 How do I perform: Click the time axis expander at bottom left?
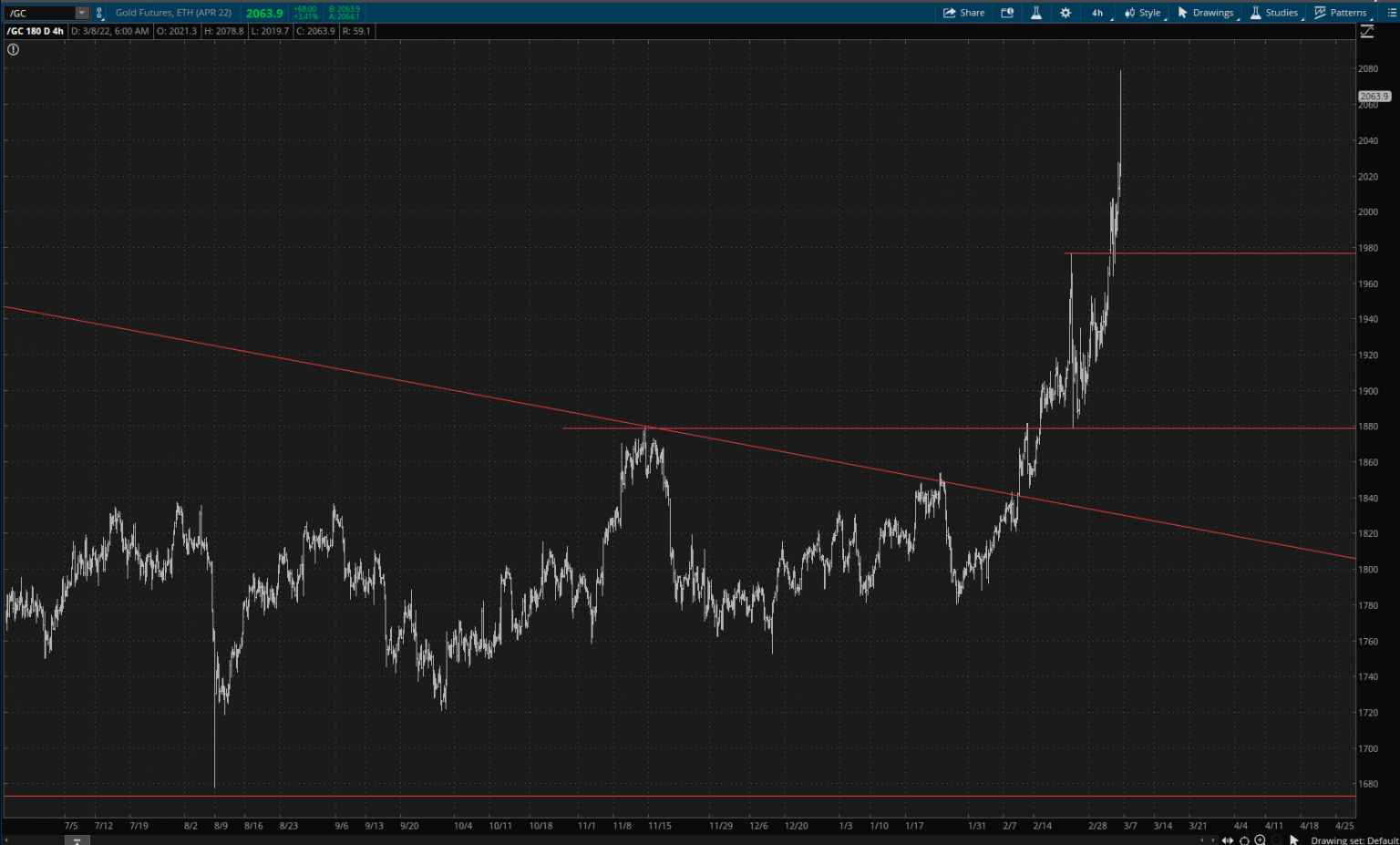[x=77, y=840]
